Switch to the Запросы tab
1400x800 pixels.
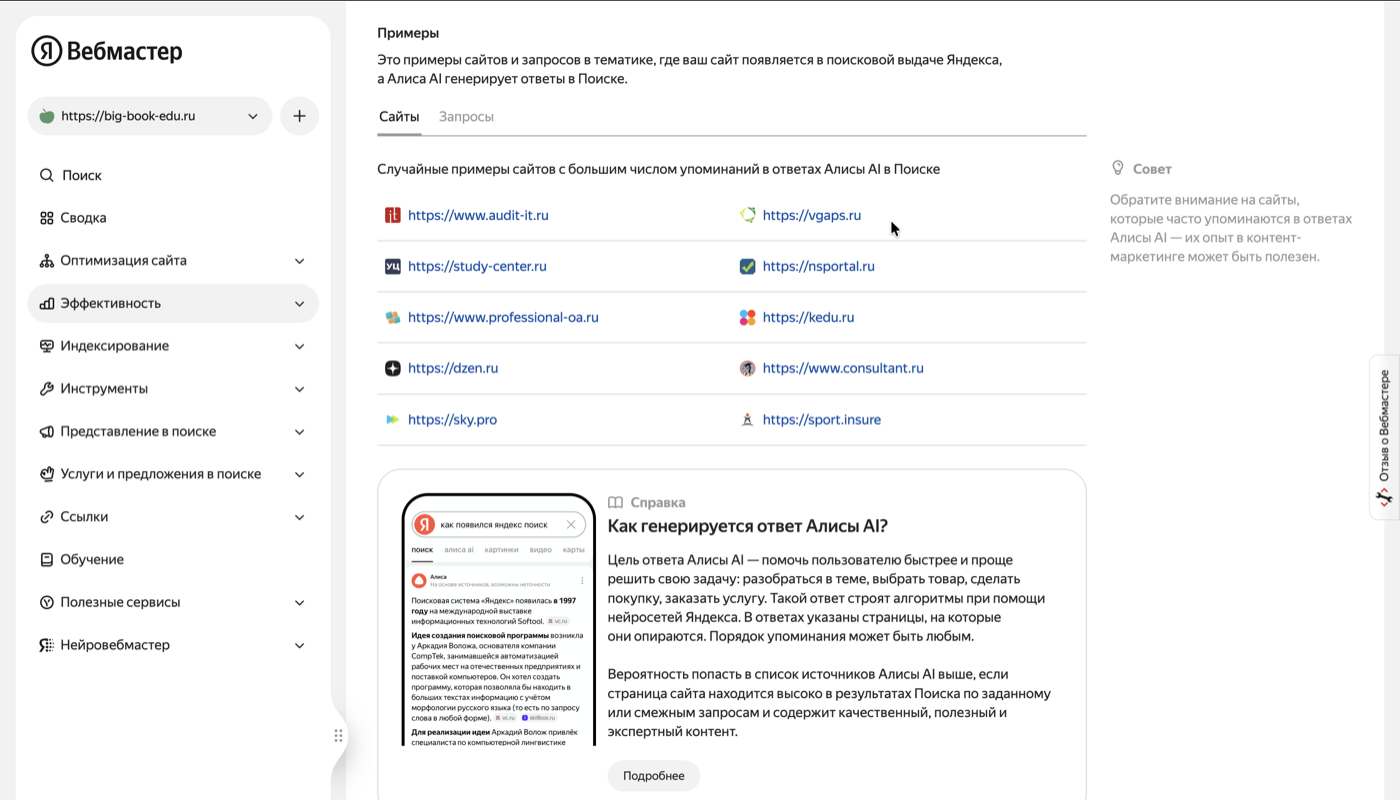coord(466,117)
